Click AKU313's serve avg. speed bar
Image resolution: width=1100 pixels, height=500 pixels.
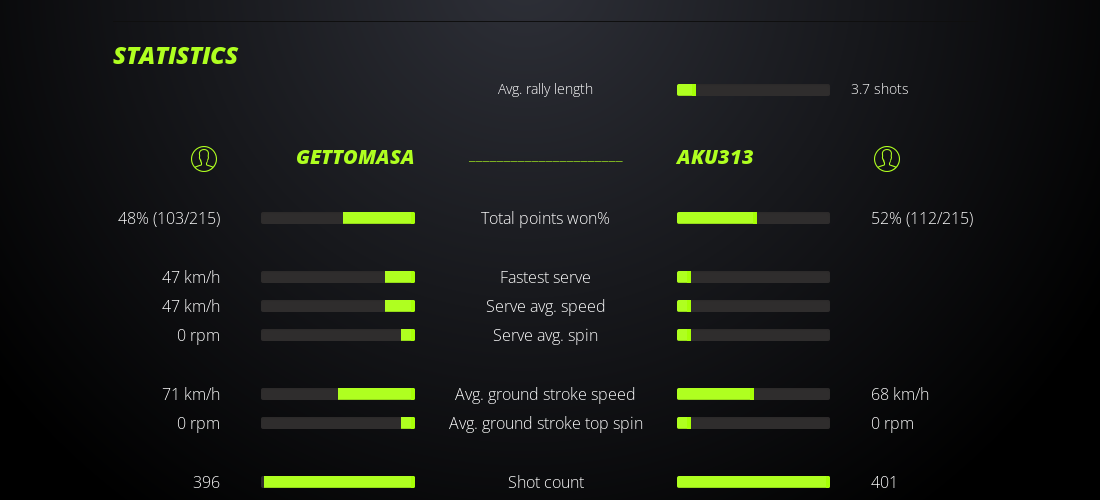[753, 306]
